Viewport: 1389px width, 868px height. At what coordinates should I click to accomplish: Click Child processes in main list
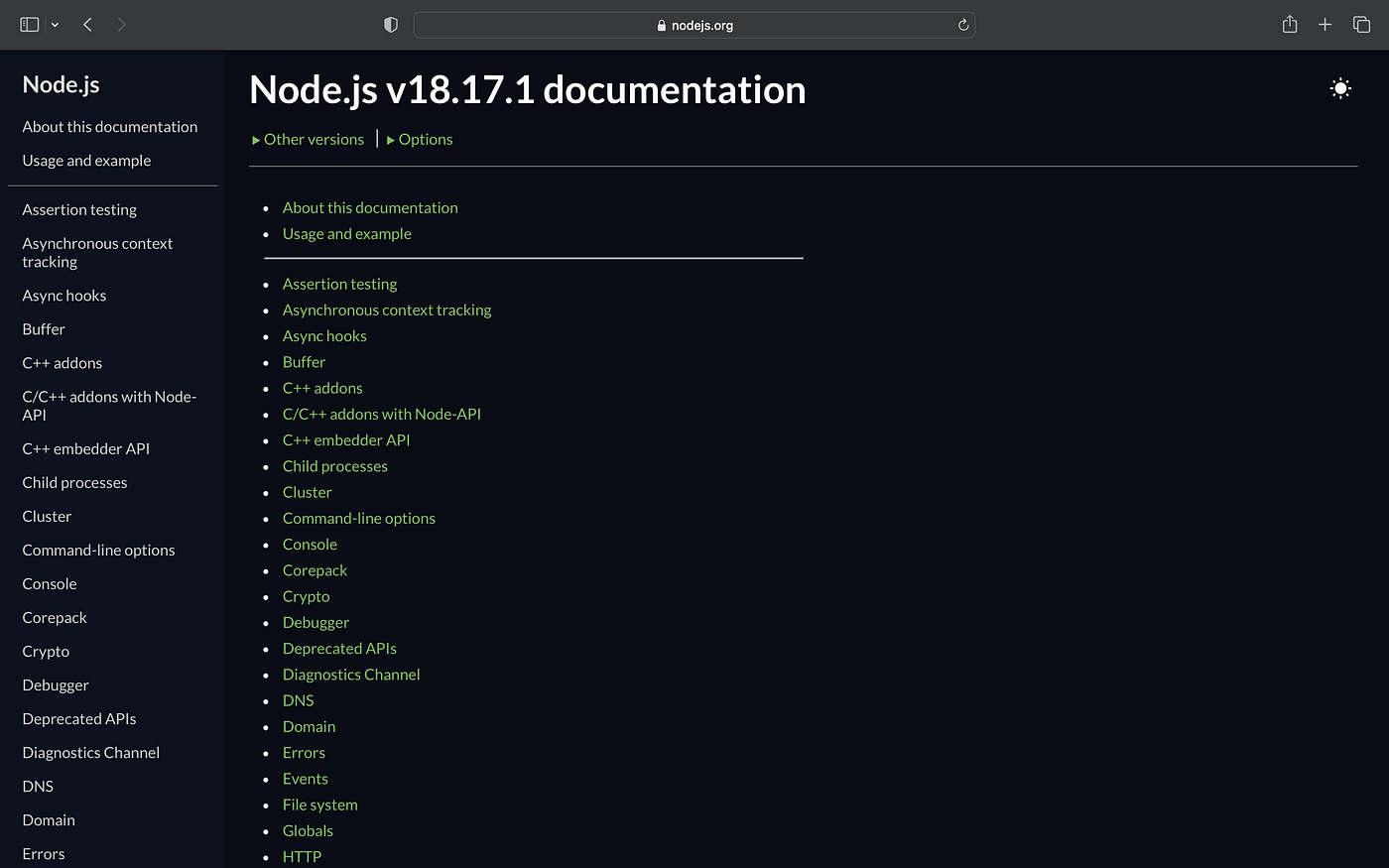point(335,466)
